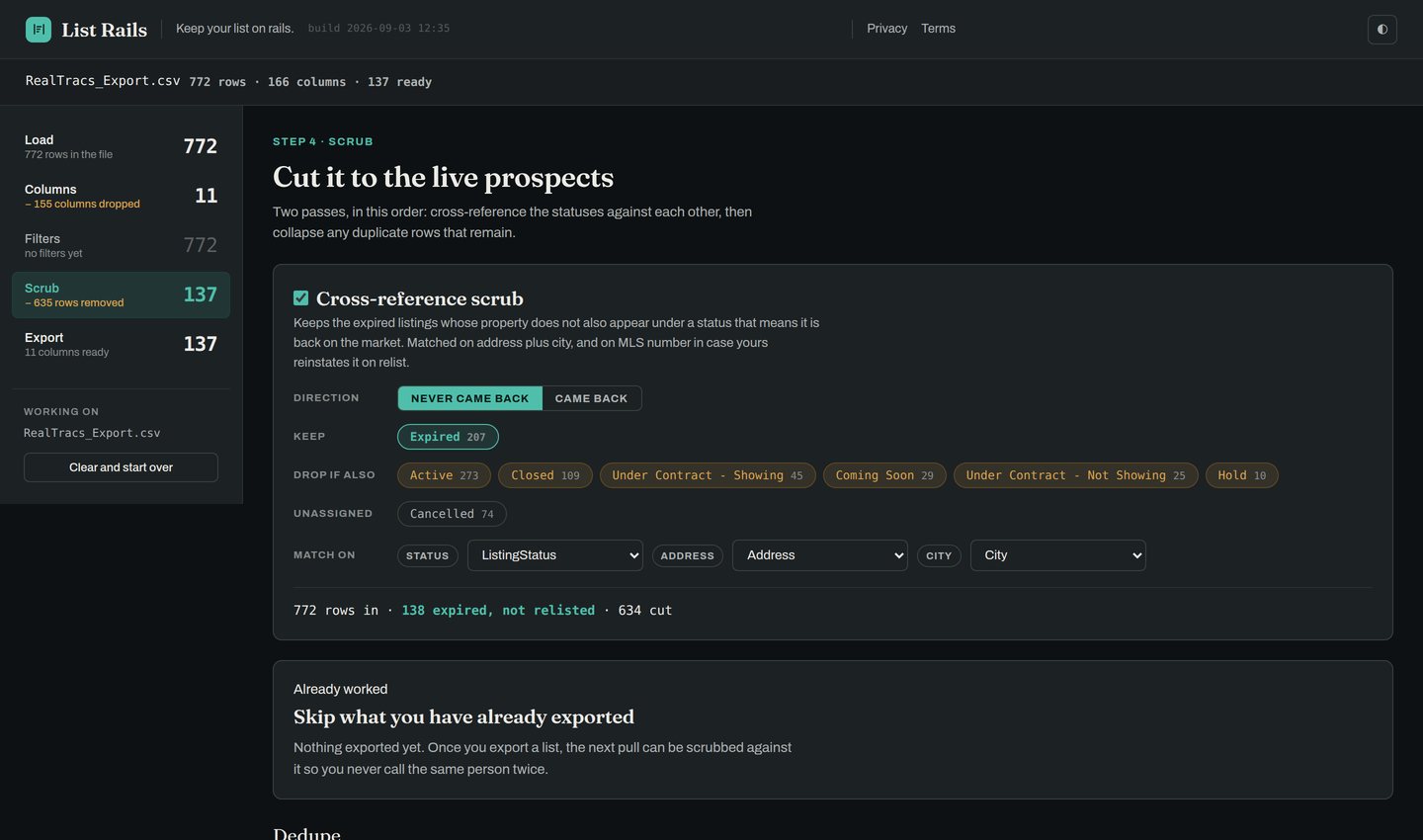Click RealTracs_Export.csv under Working On
The image size is (1423, 840).
pos(92,433)
